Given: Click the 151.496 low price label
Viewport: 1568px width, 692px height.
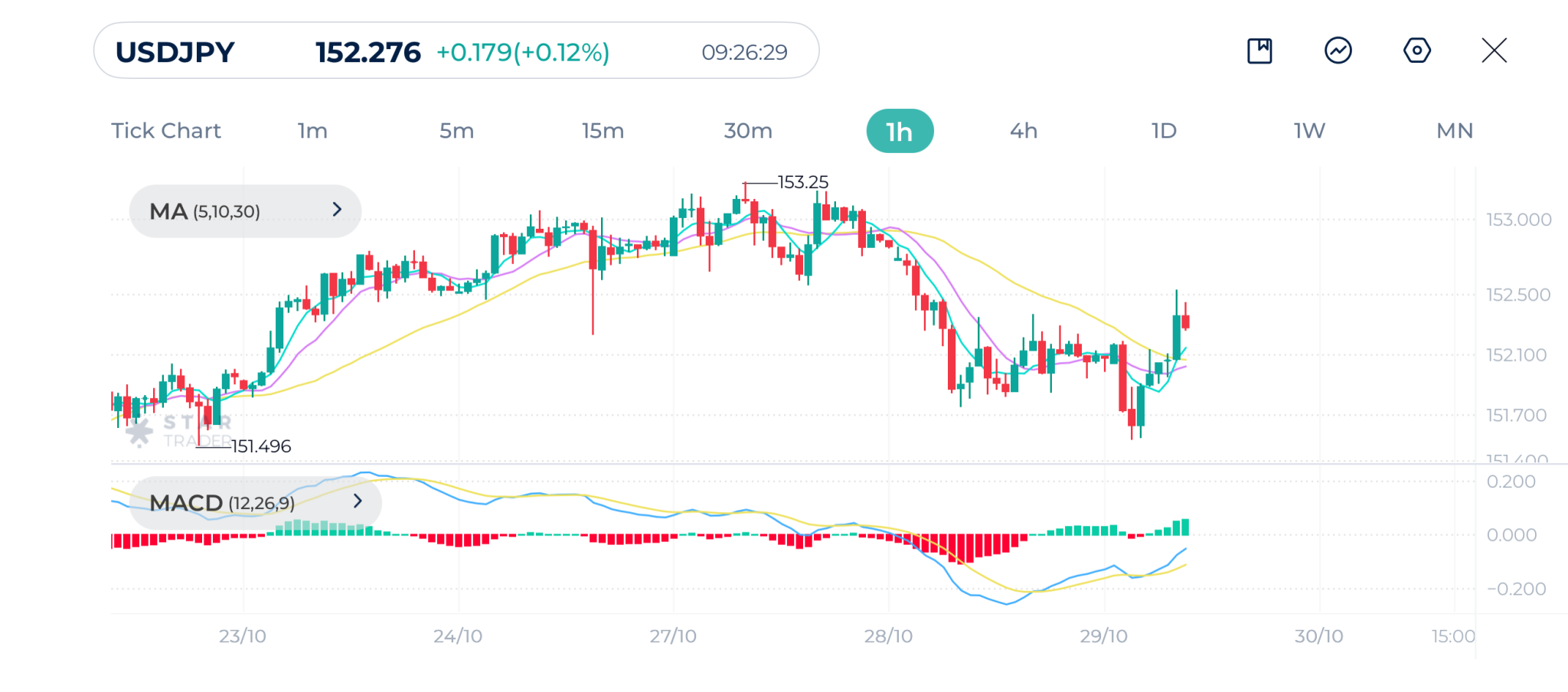Looking at the screenshot, I should click(x=261, y=446).
